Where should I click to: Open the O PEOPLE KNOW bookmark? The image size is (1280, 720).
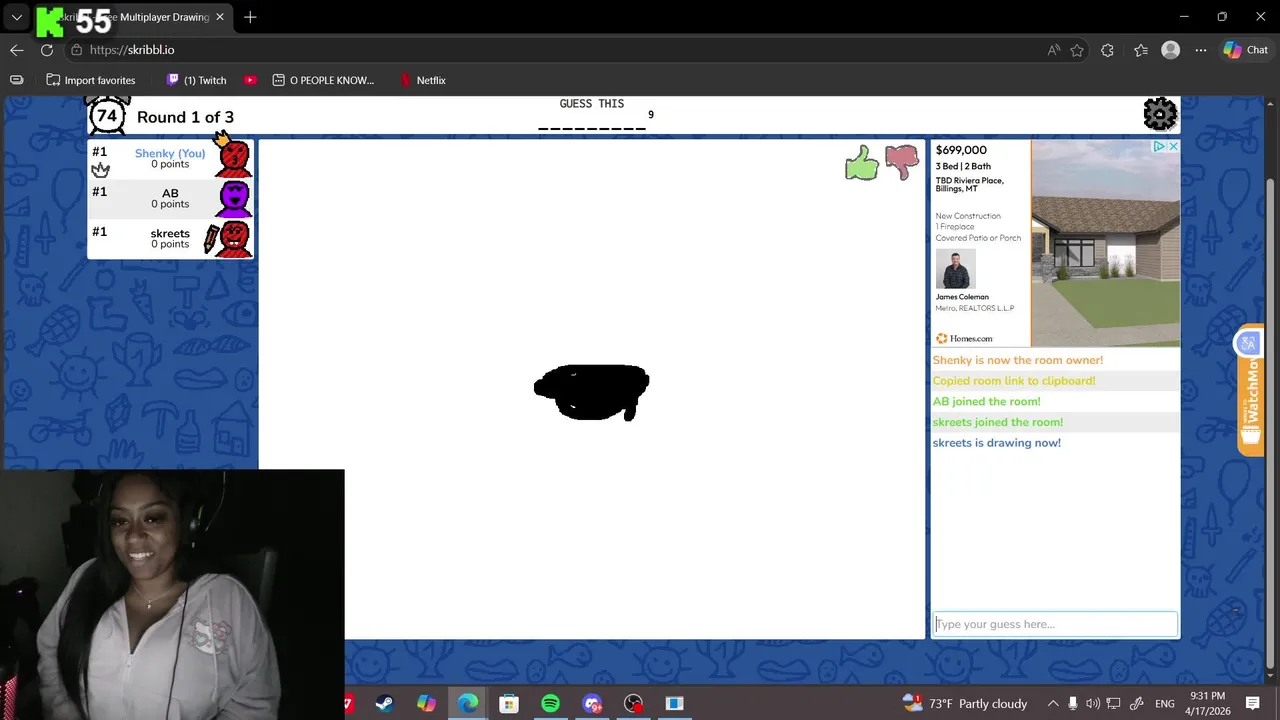pyautogui.click(x=324, y=80)
